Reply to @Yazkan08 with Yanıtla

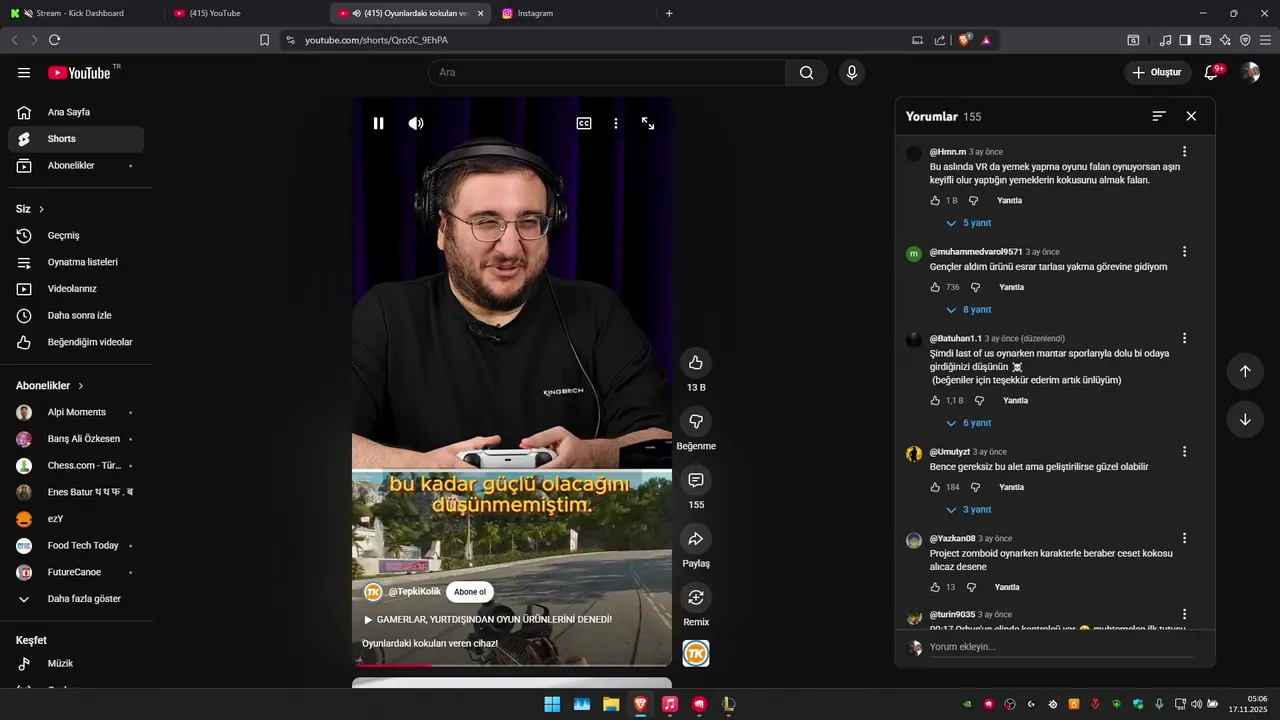click(1007, 587)
